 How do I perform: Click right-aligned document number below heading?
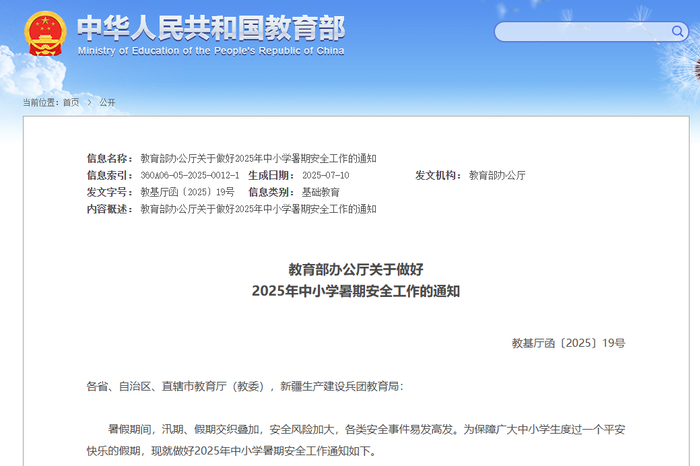568,343
